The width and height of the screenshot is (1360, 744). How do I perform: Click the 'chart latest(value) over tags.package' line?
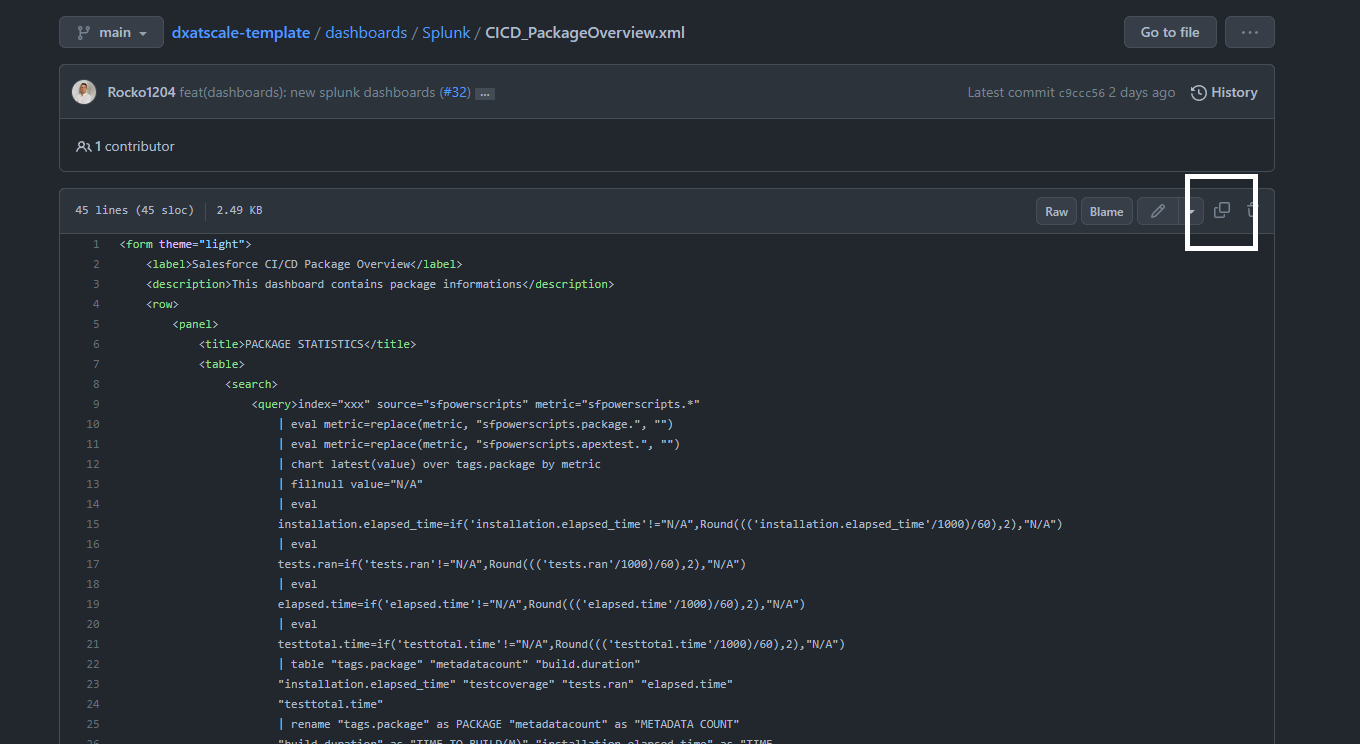440,464
